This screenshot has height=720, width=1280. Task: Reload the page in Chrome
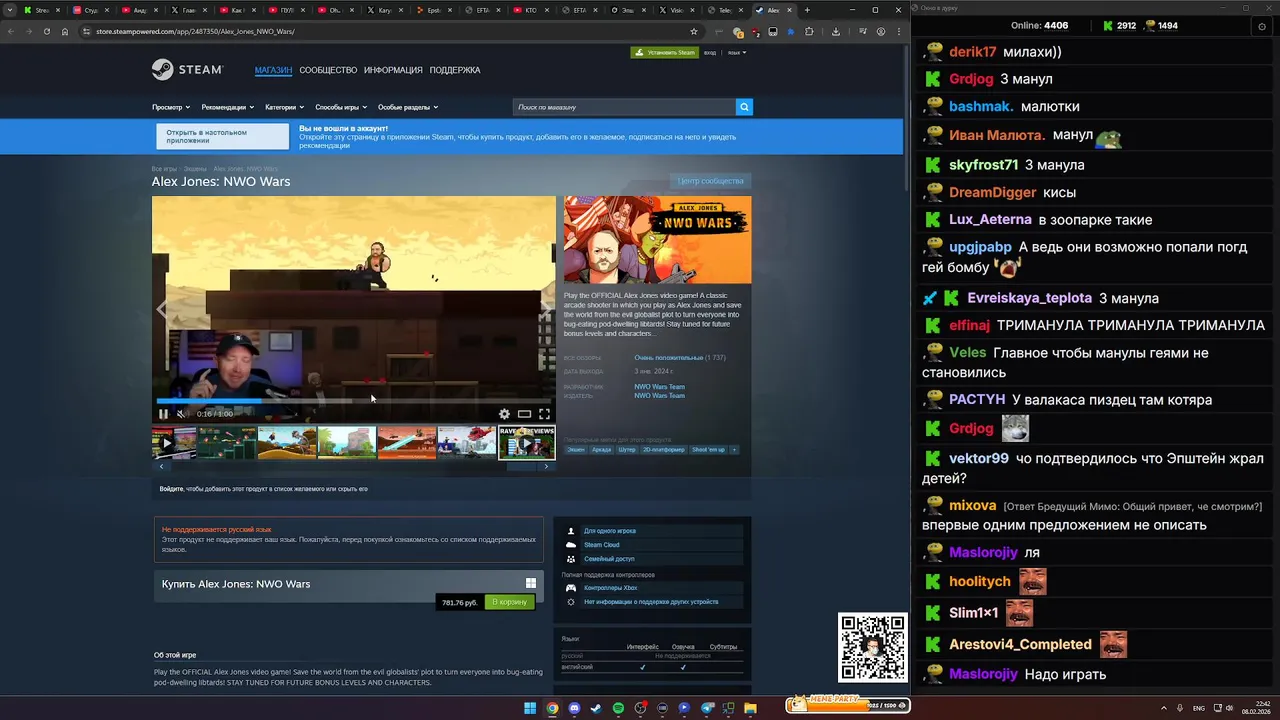(46, 31)
